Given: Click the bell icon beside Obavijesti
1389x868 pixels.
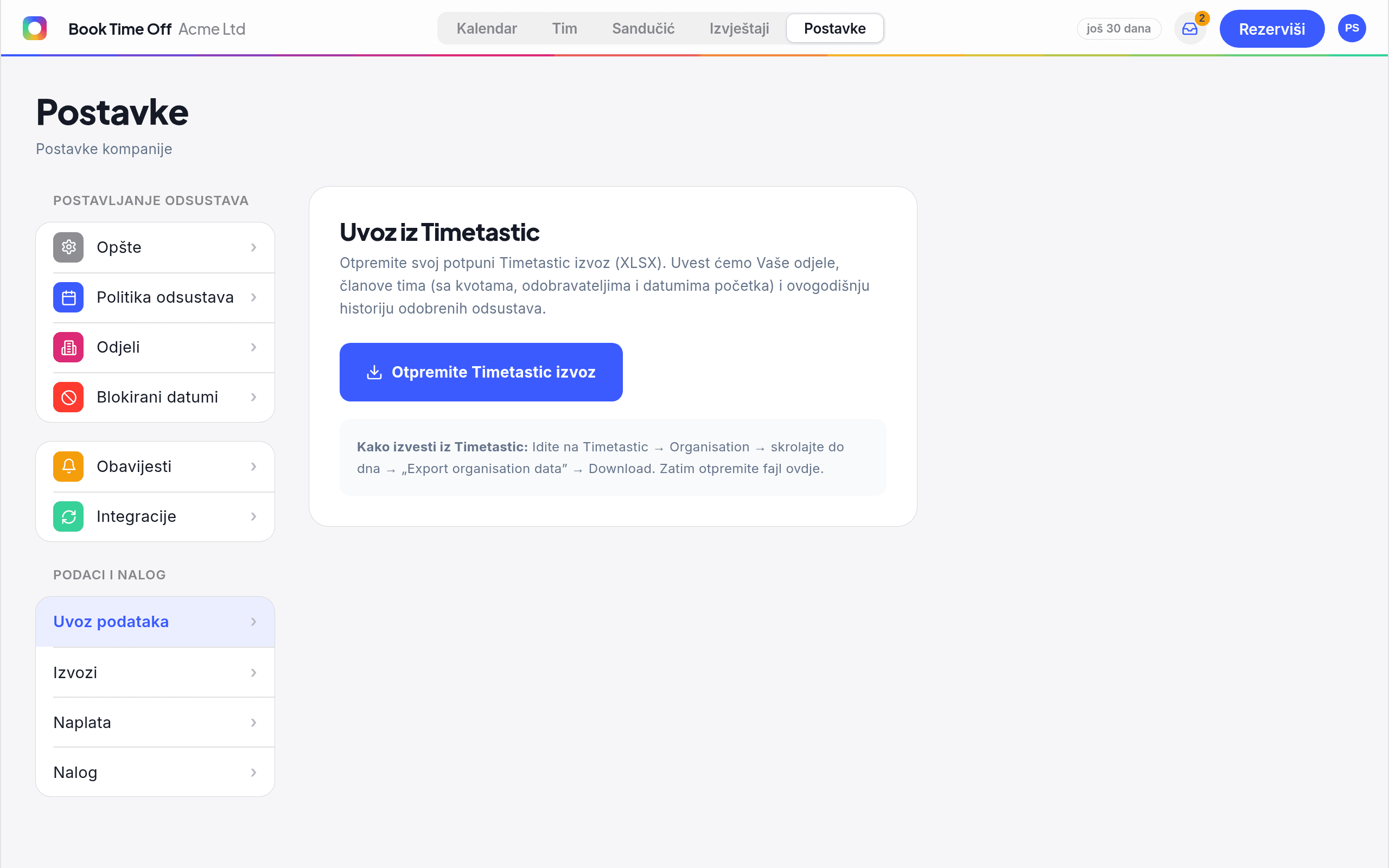Looking at the screenshot, I should [68, 467].
